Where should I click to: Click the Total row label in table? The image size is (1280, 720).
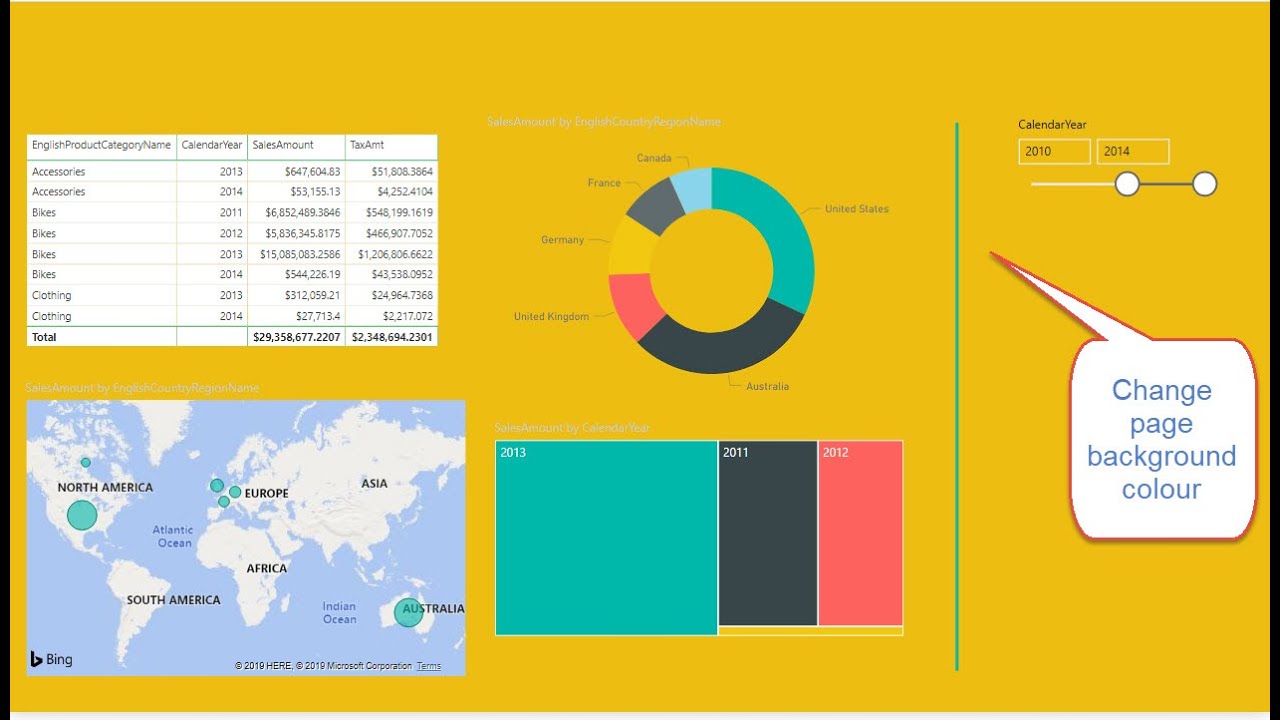(44, 337)
